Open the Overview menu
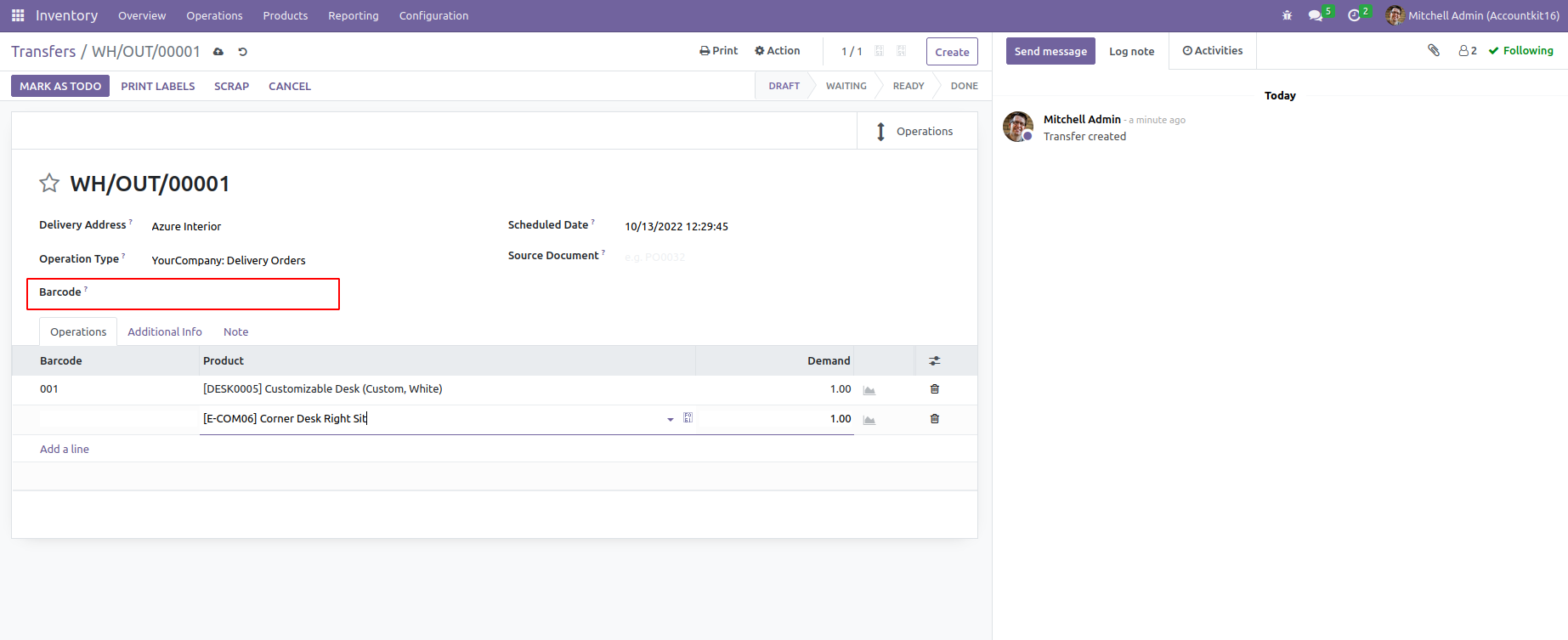The image size is (1568, 640). tap(142, 15)
